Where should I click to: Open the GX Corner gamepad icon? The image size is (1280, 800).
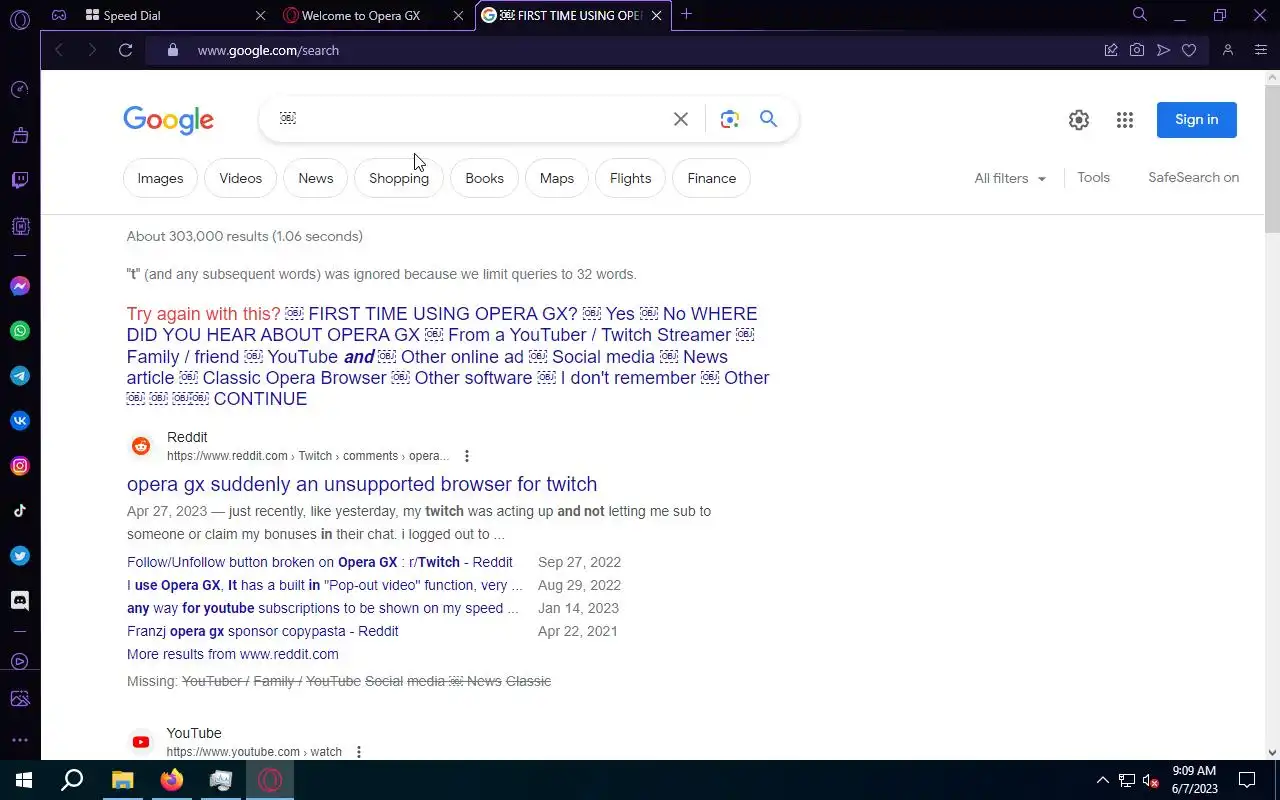pyautogui.click(x=59, y=15)
